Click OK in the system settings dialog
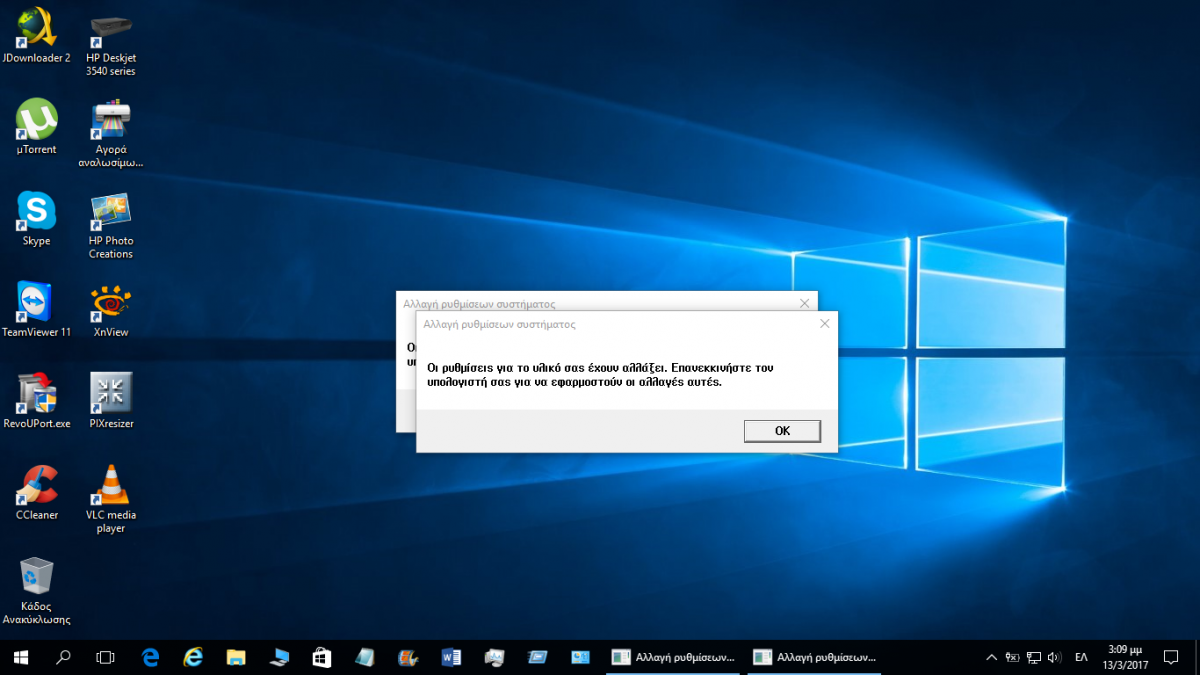 [x=782, y=430]
